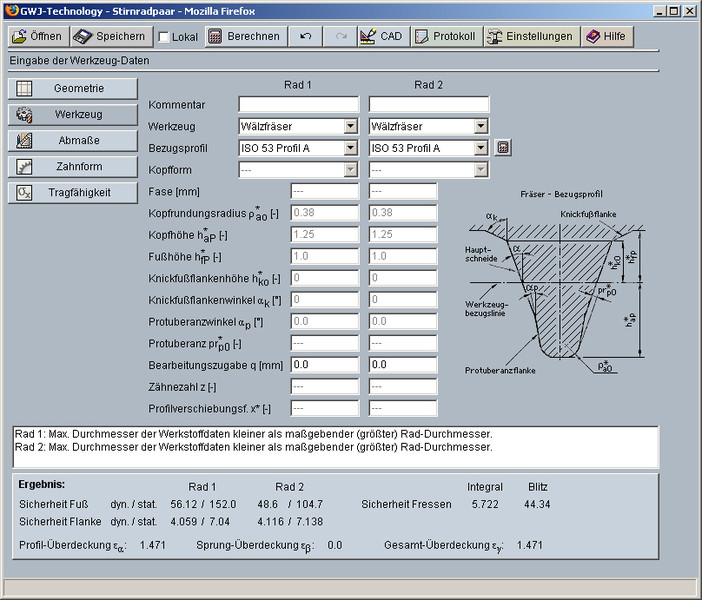Switch to the Tragfähigkeit section

pyautogui.click(x=72, y=193)
